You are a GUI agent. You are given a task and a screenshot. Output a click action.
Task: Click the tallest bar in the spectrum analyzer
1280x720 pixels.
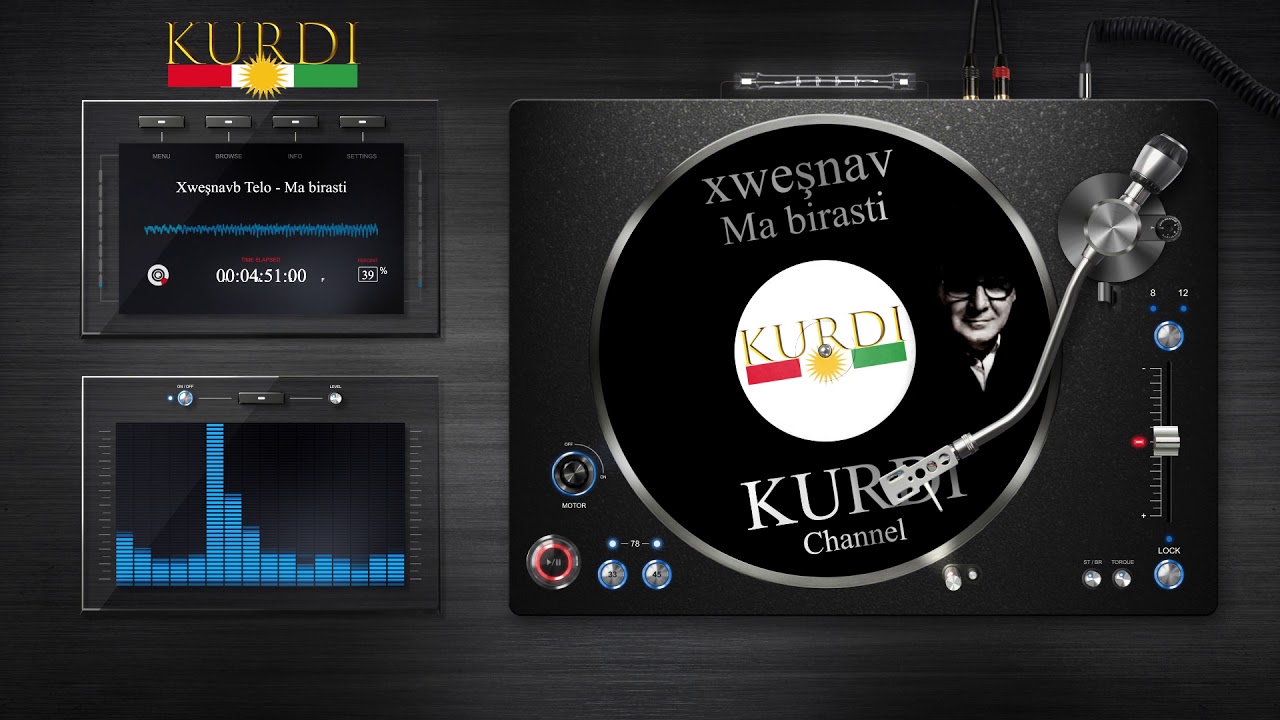[215, 504]
